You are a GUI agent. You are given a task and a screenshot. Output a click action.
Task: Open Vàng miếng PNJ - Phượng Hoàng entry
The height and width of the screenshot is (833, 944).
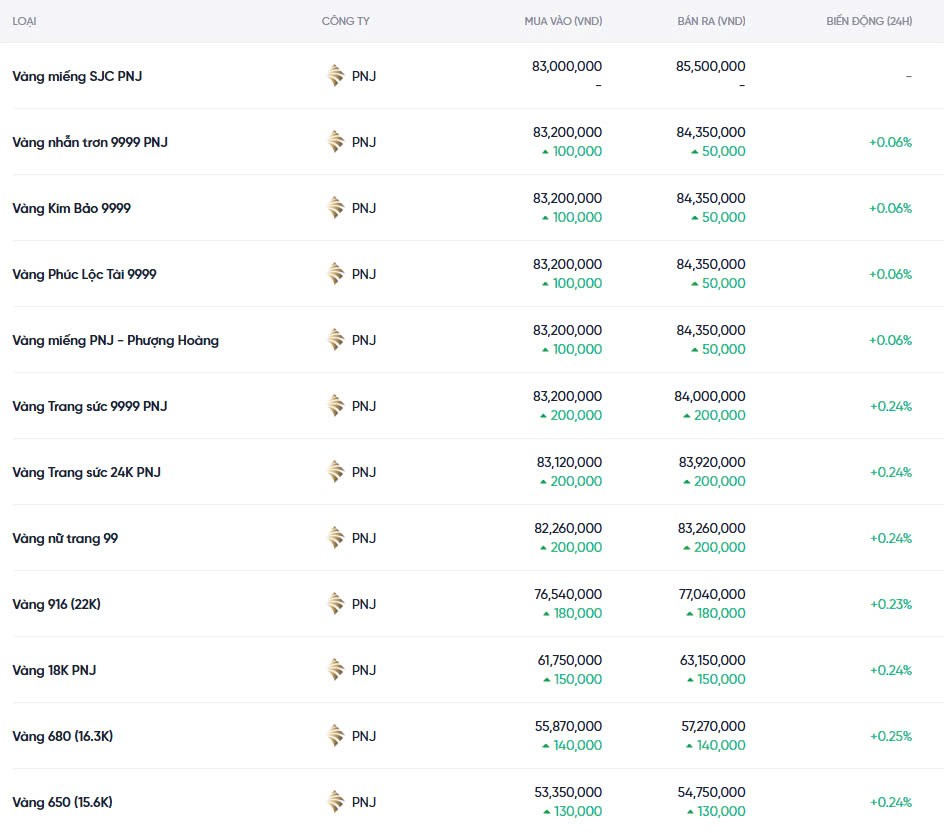pyautogui.click(x=115, y=340)
